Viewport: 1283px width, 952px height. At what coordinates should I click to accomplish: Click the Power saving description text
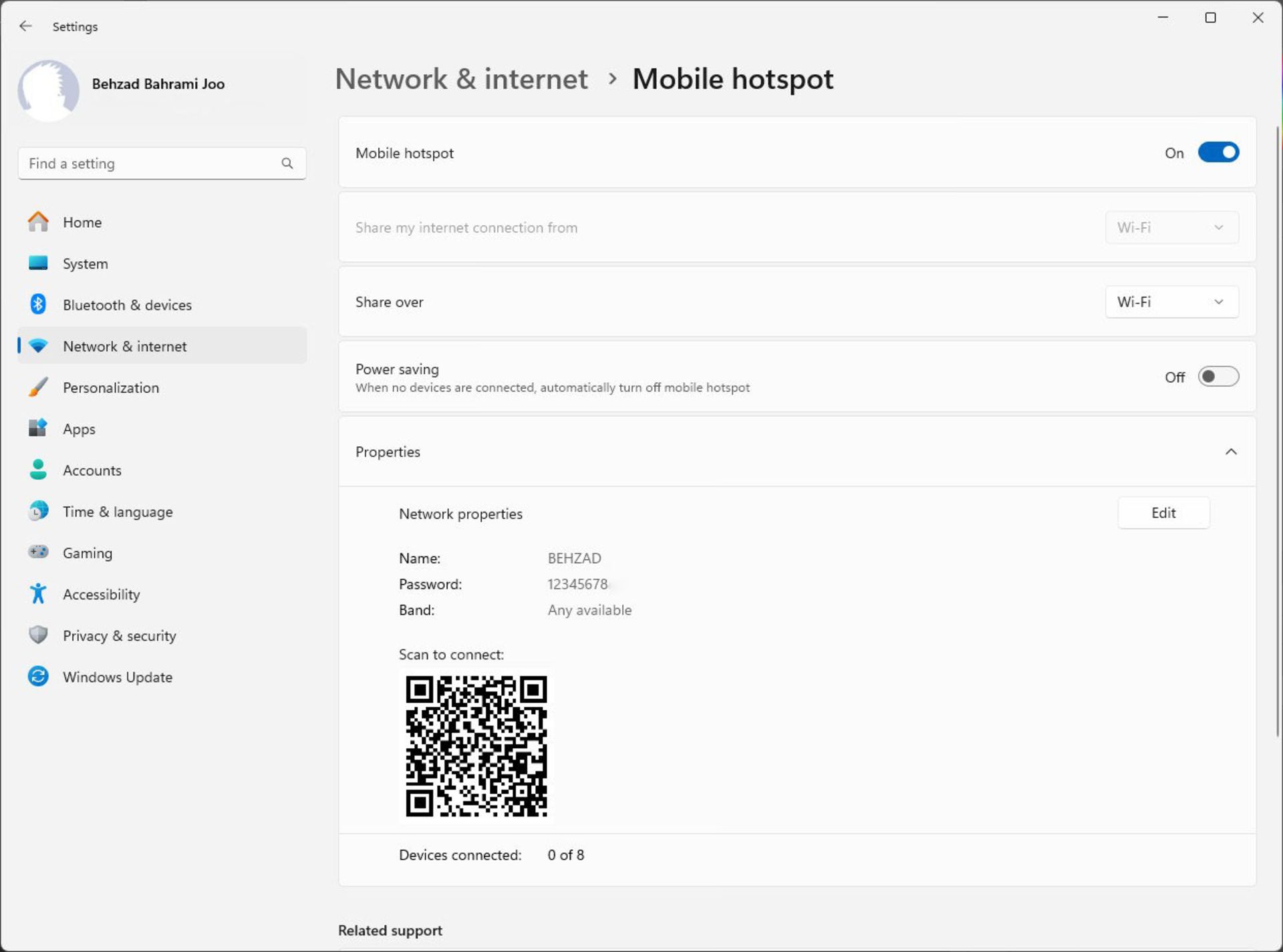tap(553, 387)
